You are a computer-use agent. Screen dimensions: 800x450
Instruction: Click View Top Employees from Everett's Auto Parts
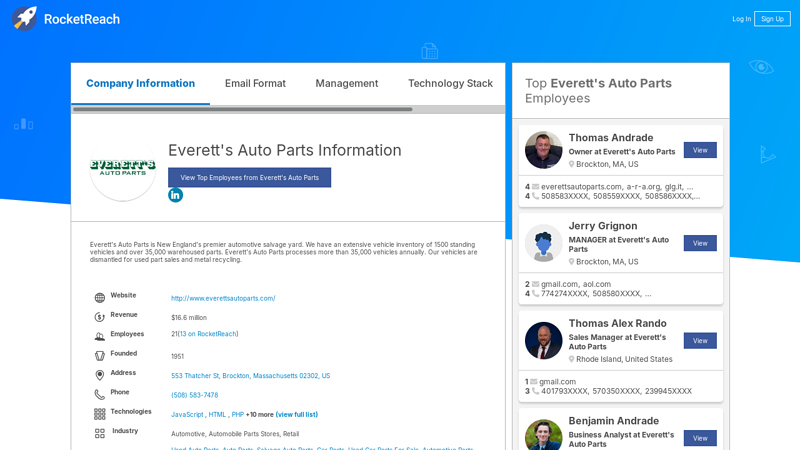point(249,178)
